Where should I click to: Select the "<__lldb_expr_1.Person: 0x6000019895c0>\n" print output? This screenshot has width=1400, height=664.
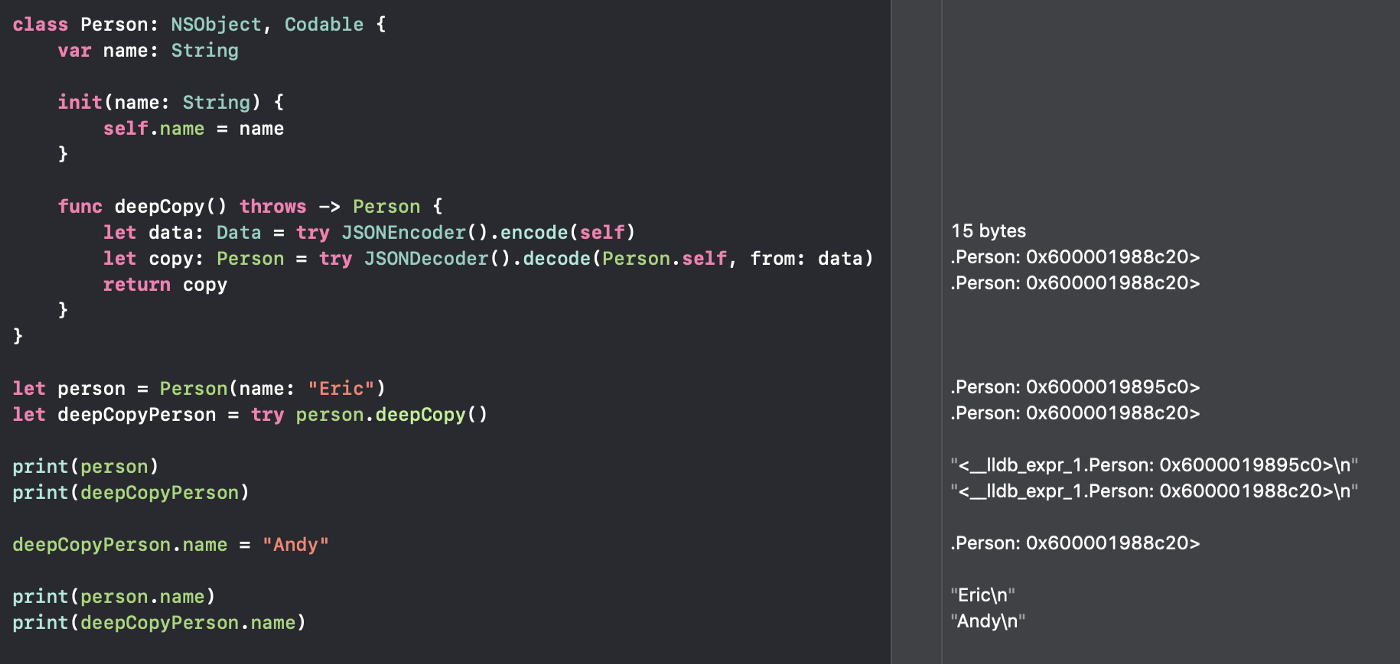[x=1153, y=466]
